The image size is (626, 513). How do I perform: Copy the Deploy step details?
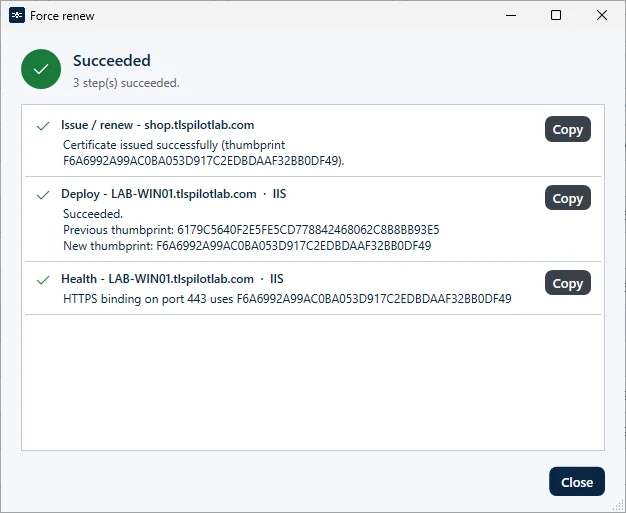(567, 198)
